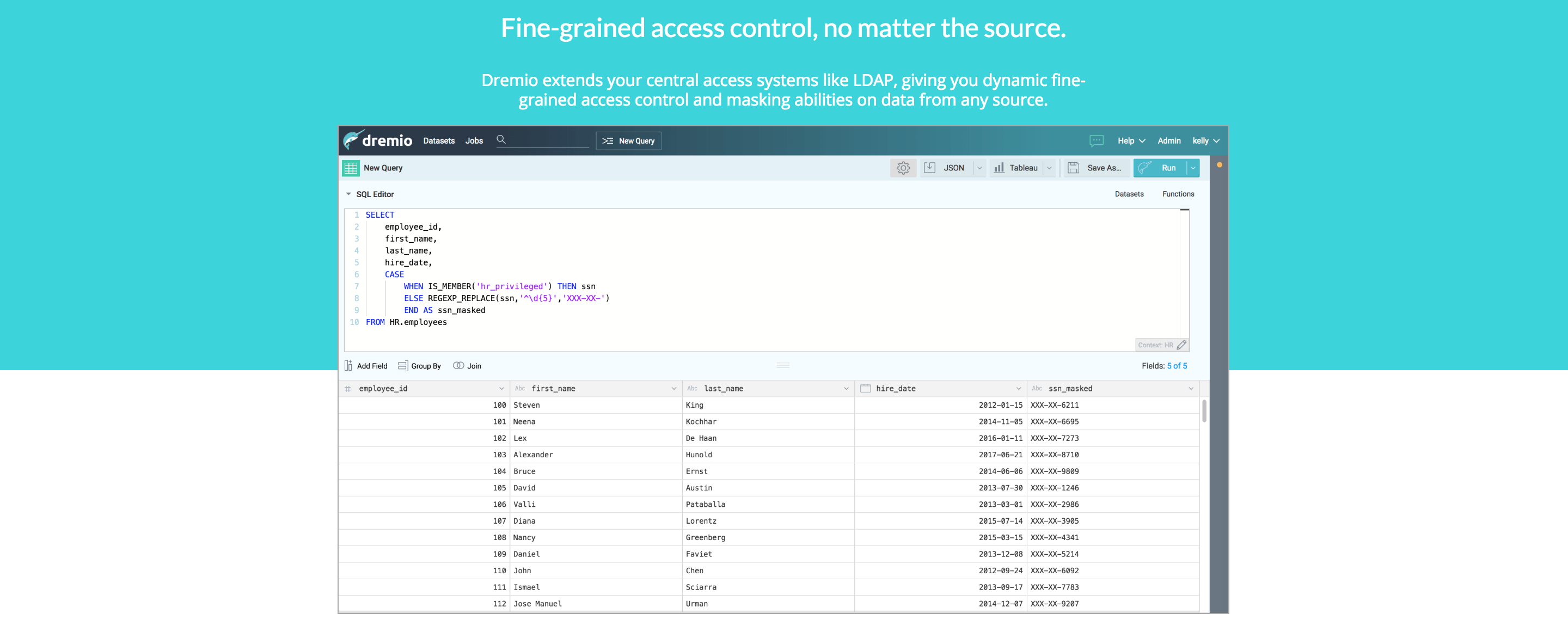The height and width of the screenshot is (638, 1568).
Task: Click the employee_id number type icon
Action: [x=347, y=388]
